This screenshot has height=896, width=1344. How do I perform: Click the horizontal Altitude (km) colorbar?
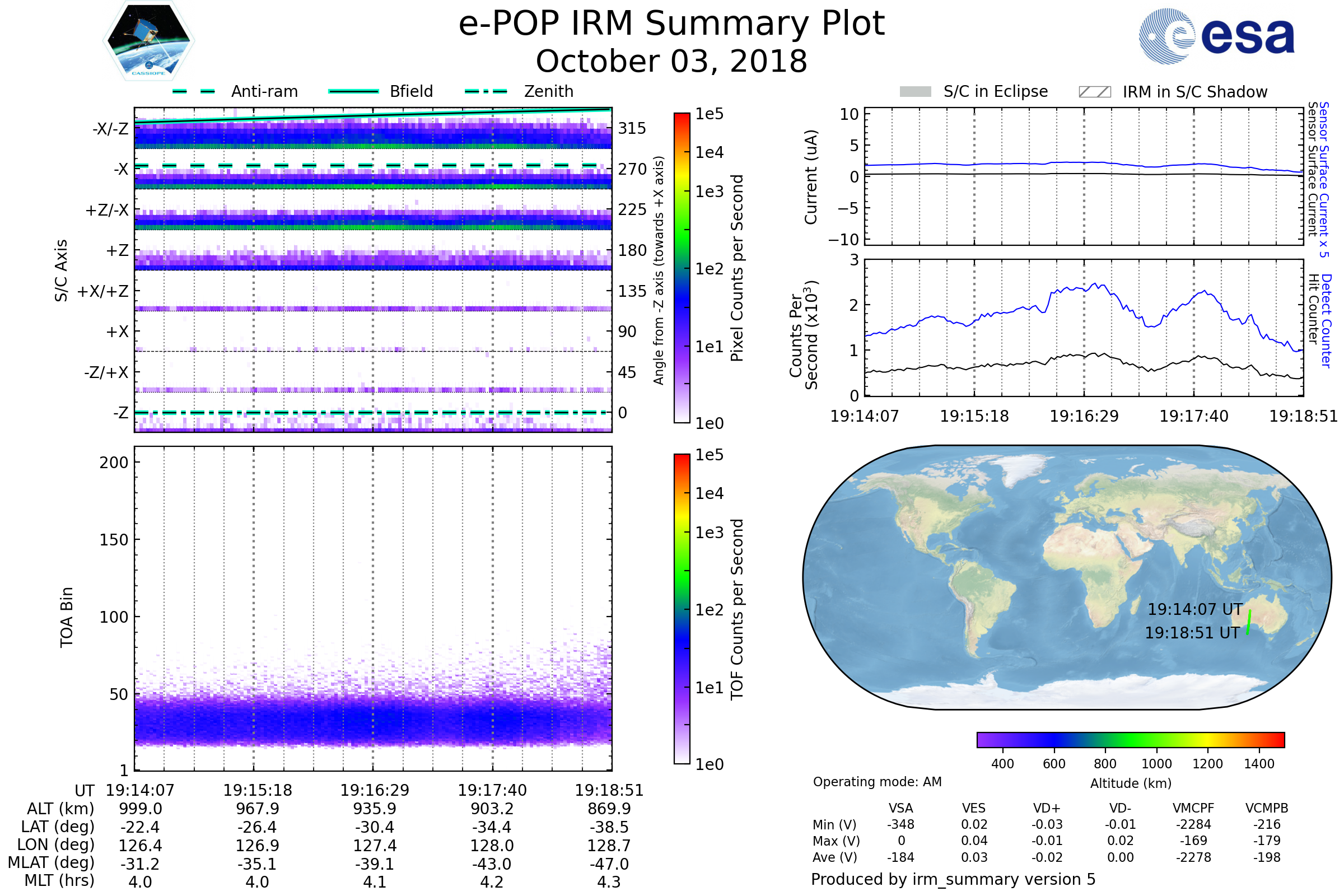point(1130,739)
